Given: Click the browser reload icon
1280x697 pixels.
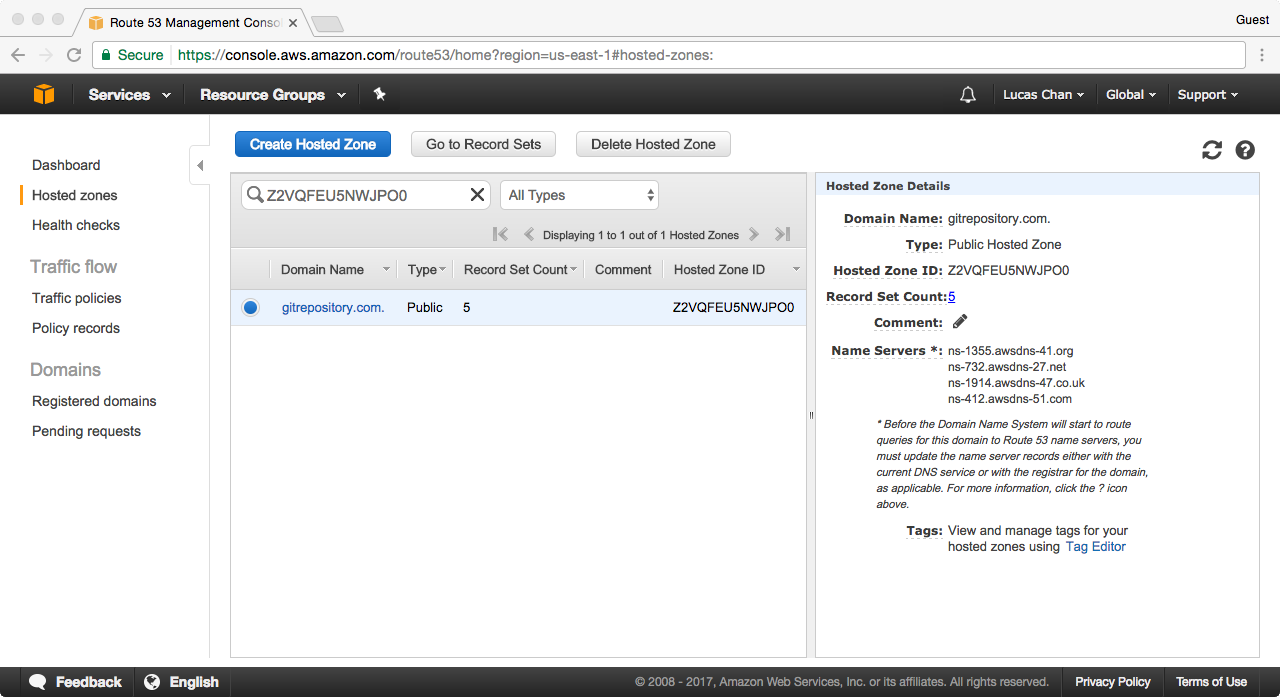Looking at the screenshot, I should (74, 55).
